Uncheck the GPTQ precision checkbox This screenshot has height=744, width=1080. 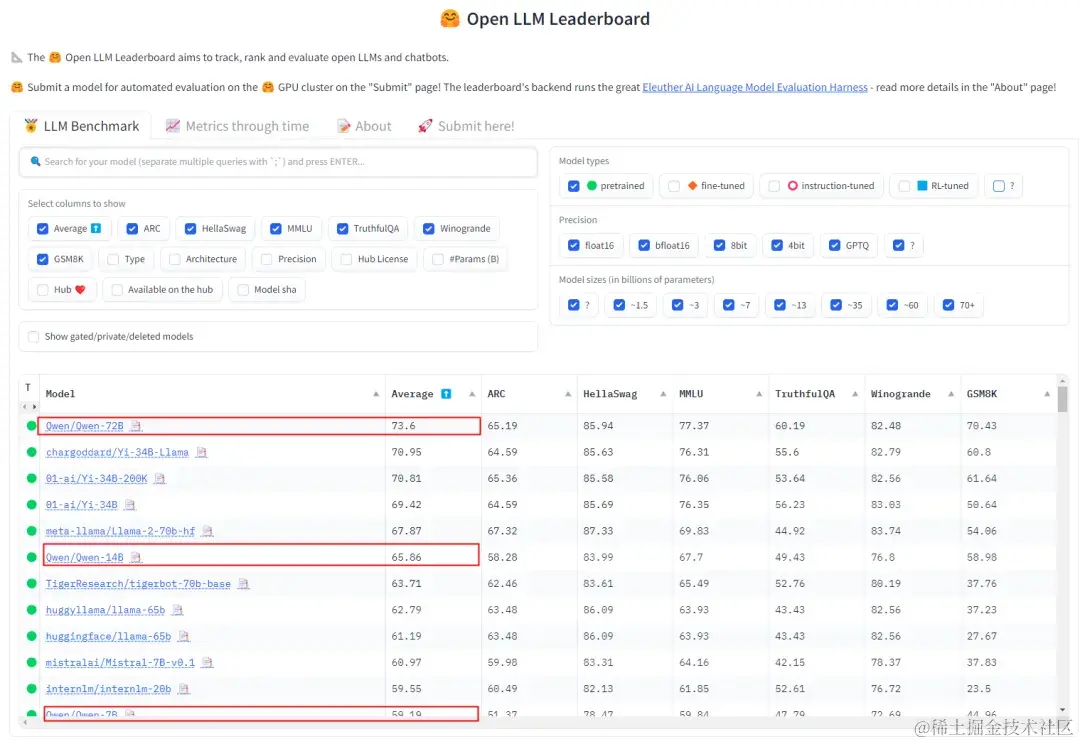point(834,245)
